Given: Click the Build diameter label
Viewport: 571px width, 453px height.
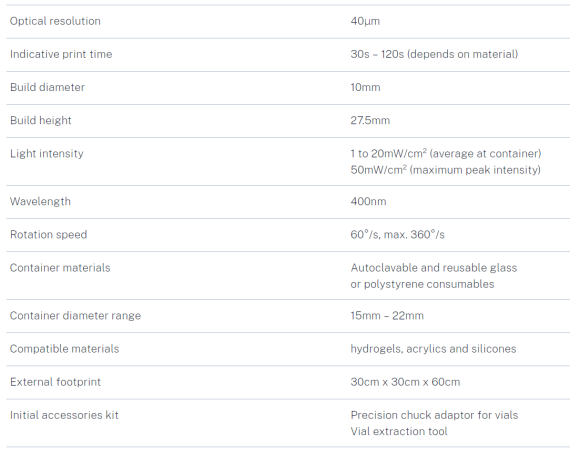Looking at the screenshot, I should coord(47,87).
